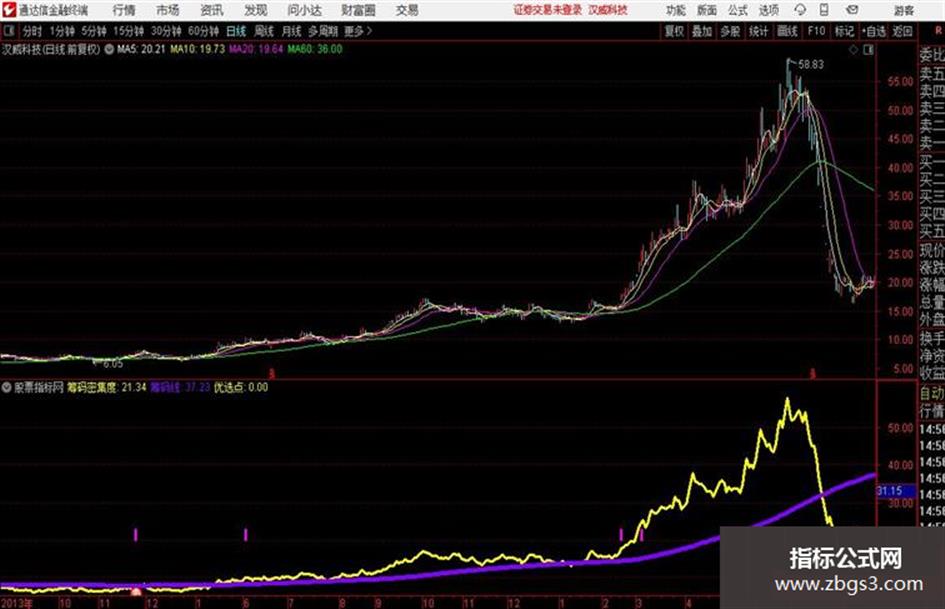Switch to the 5分钟 period tab

tap(94, 31)
